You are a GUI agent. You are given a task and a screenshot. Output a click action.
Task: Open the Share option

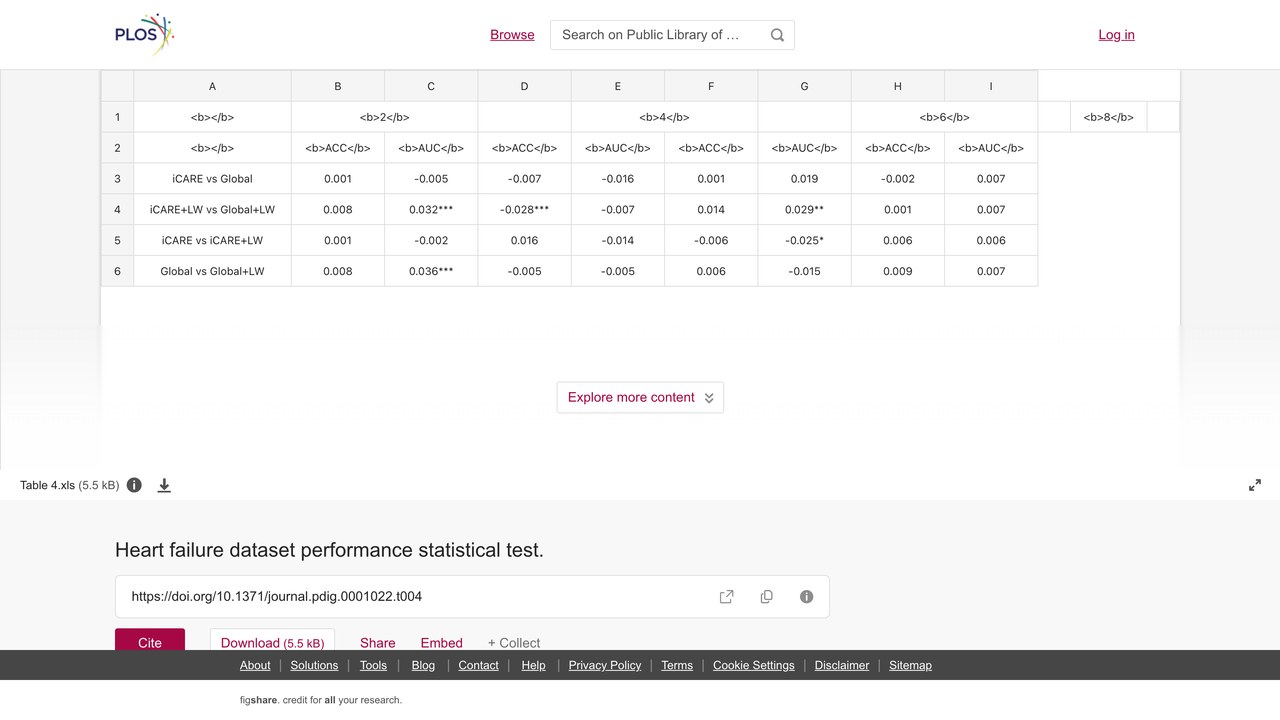point(378,643)
